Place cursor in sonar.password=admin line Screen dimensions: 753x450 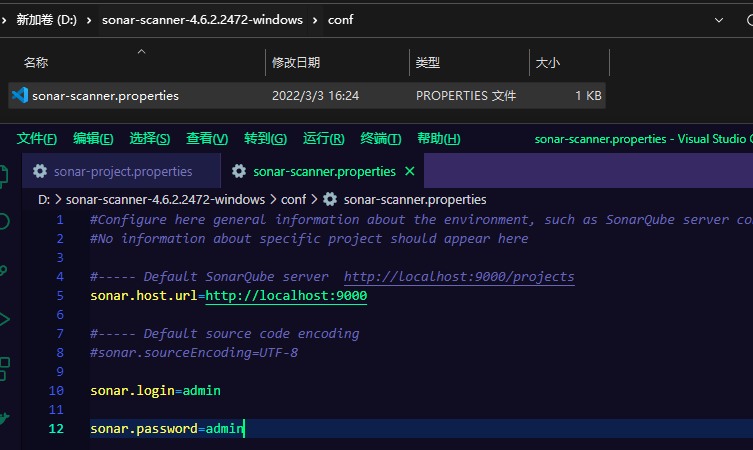(167, 428)
